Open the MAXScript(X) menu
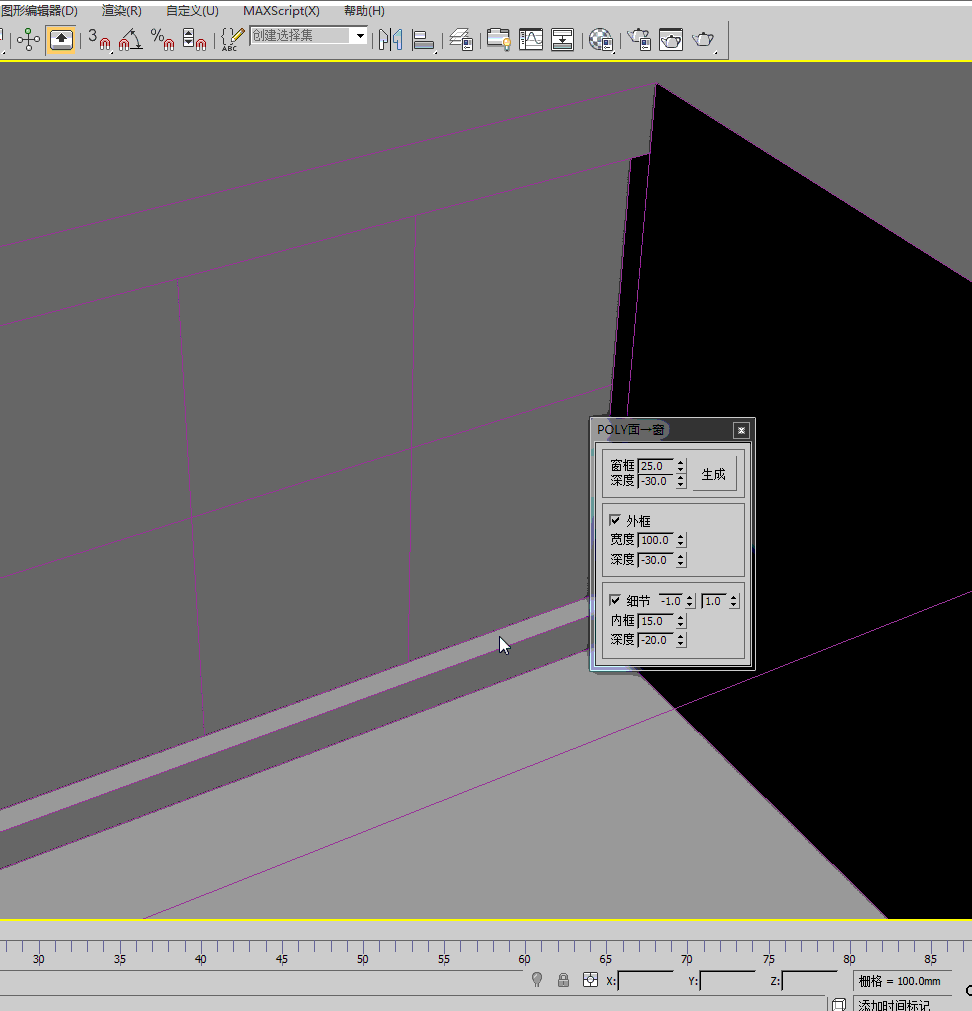The height and width of the screenshot is (1011, 972). pos(281,11)
